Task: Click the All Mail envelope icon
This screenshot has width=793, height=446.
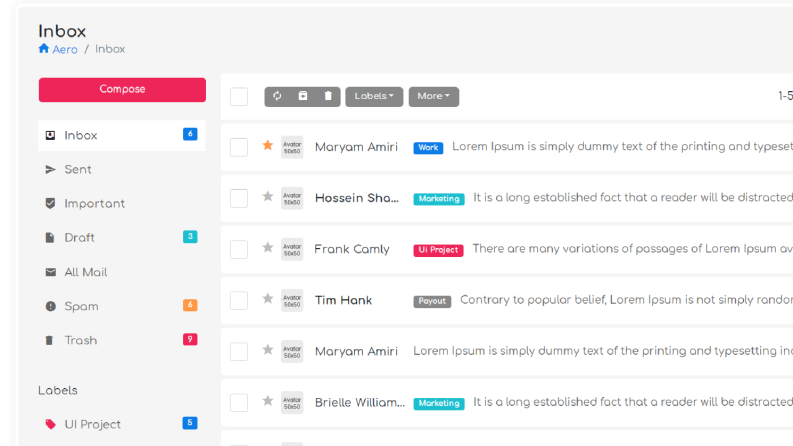Action: pyautogui.click(x=51, y=272)
